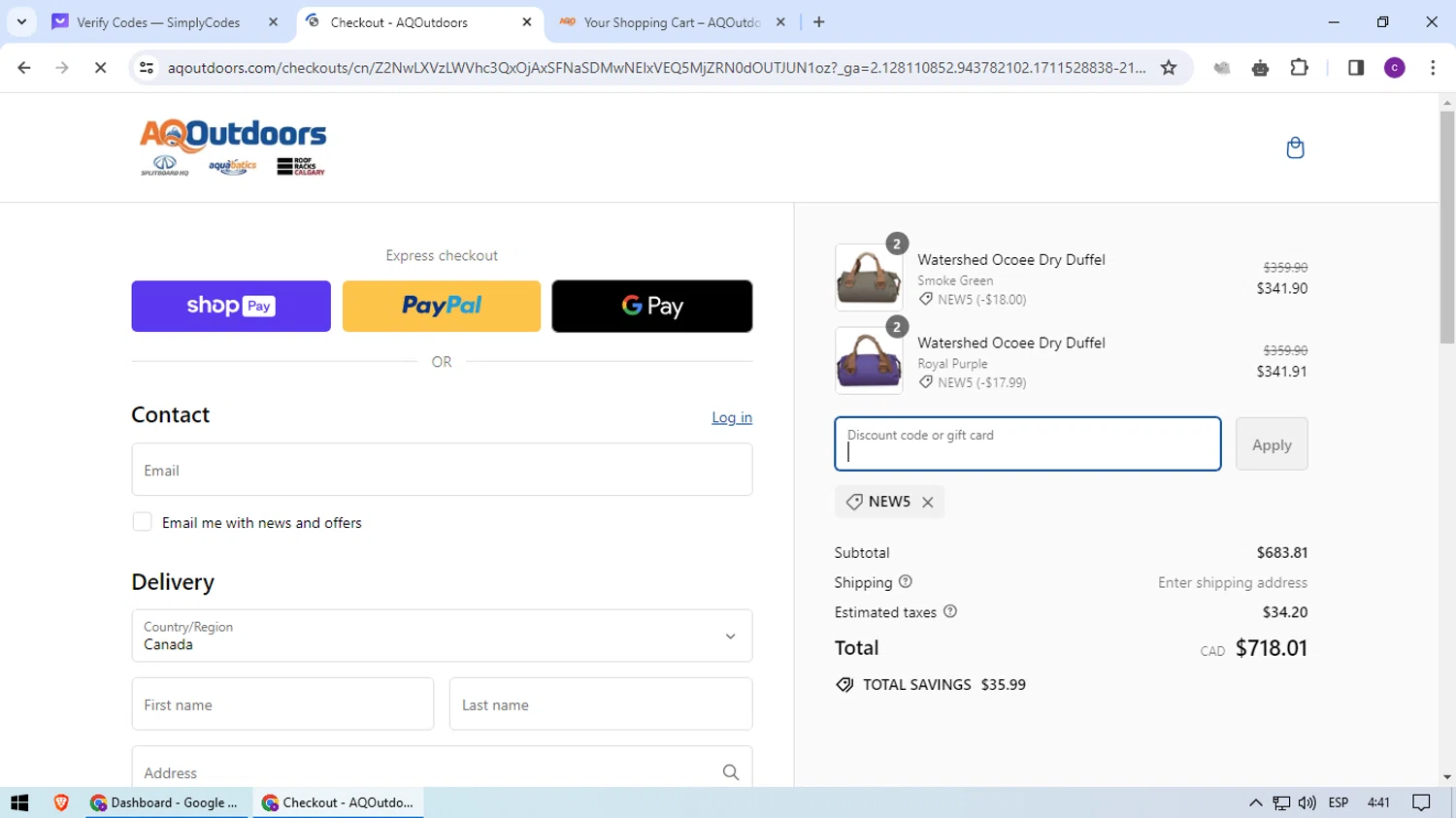Open the browser side panel
The height and width of the screenshot is (818, 1456).
1356,67
